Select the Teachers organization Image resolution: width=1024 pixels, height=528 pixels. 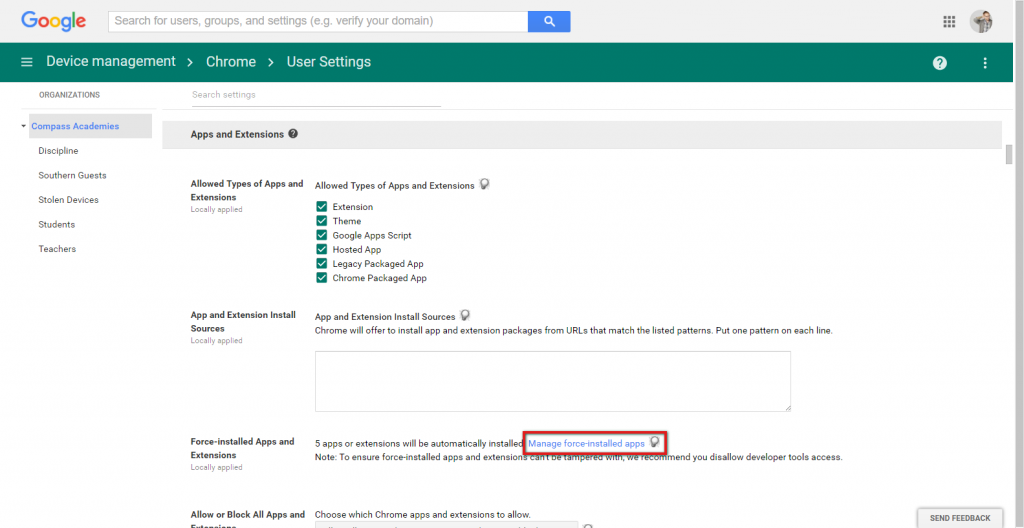click(x=57, y=249)
